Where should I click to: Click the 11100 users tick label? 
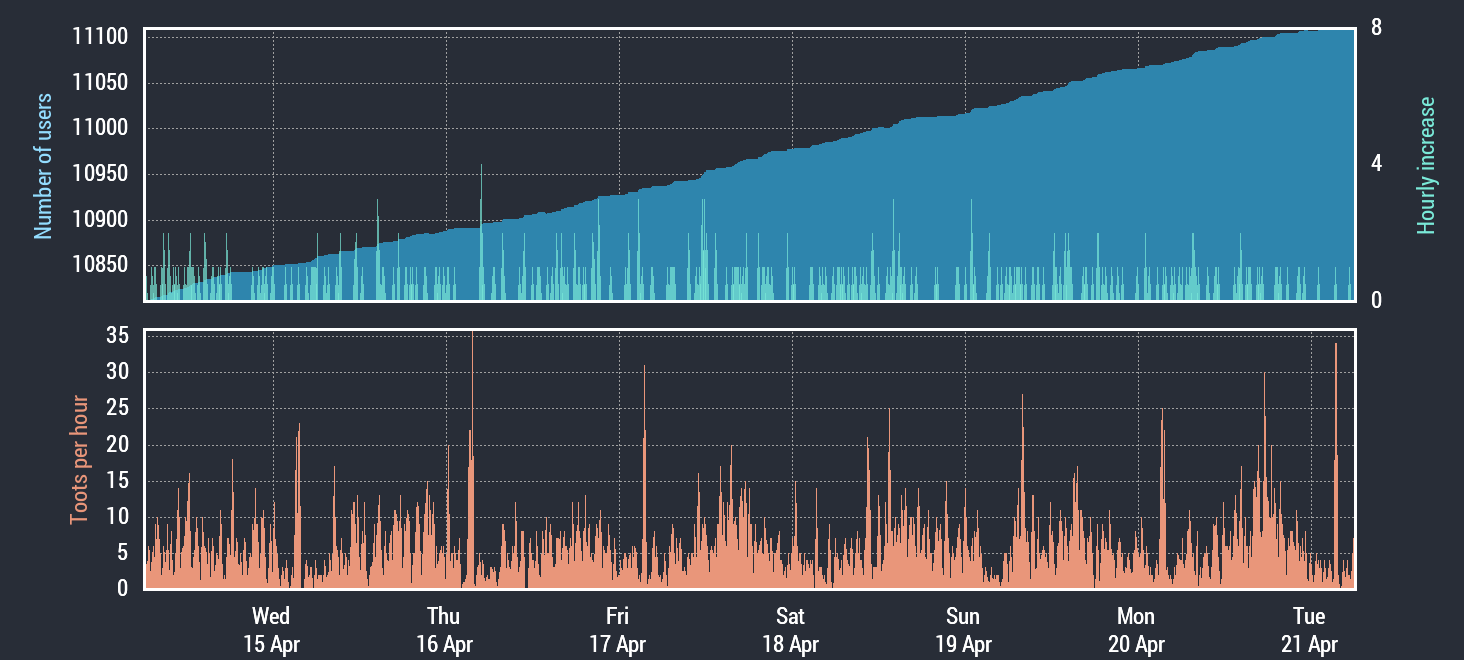click(100, 37)
